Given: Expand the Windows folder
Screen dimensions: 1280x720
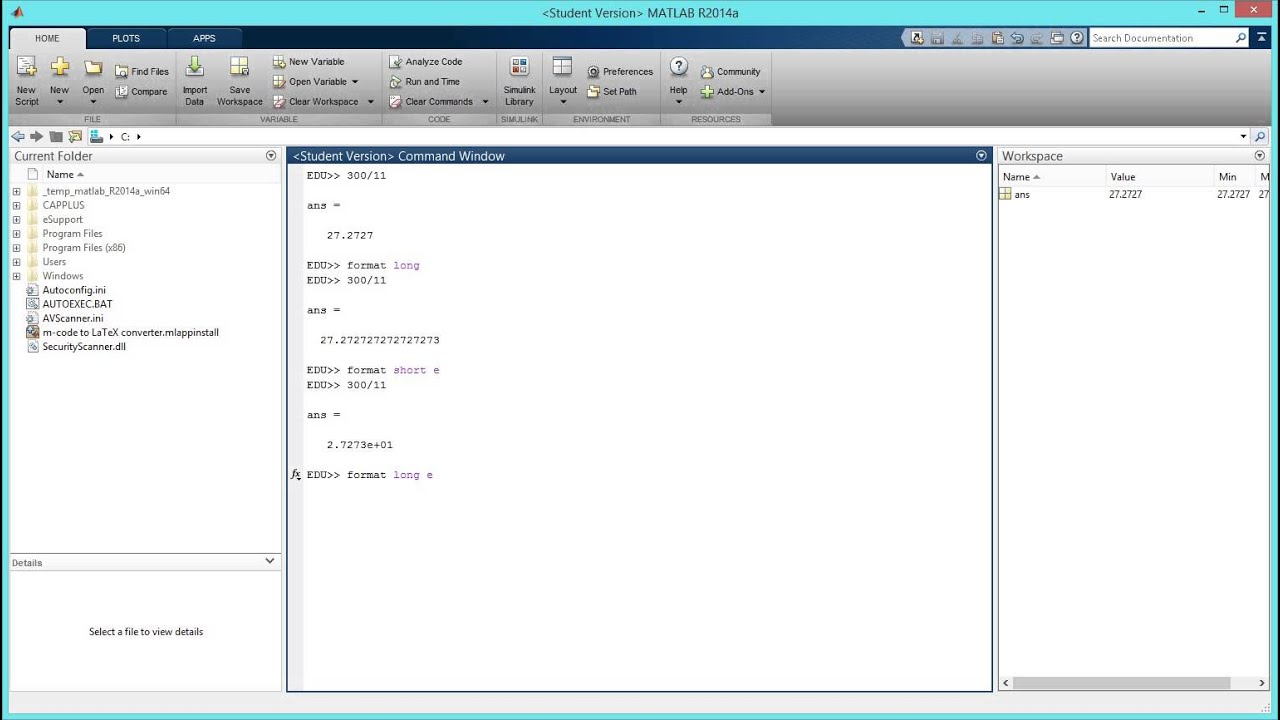Looking at the screenshot, I should pyautogui.click(x=16, y=276).
